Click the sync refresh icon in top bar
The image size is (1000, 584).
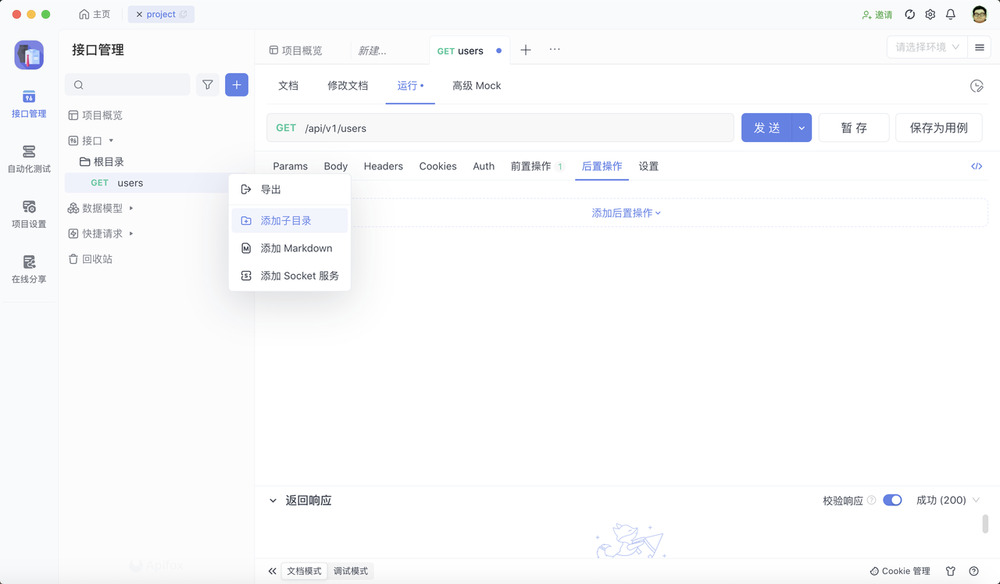(x=908, y=14)
